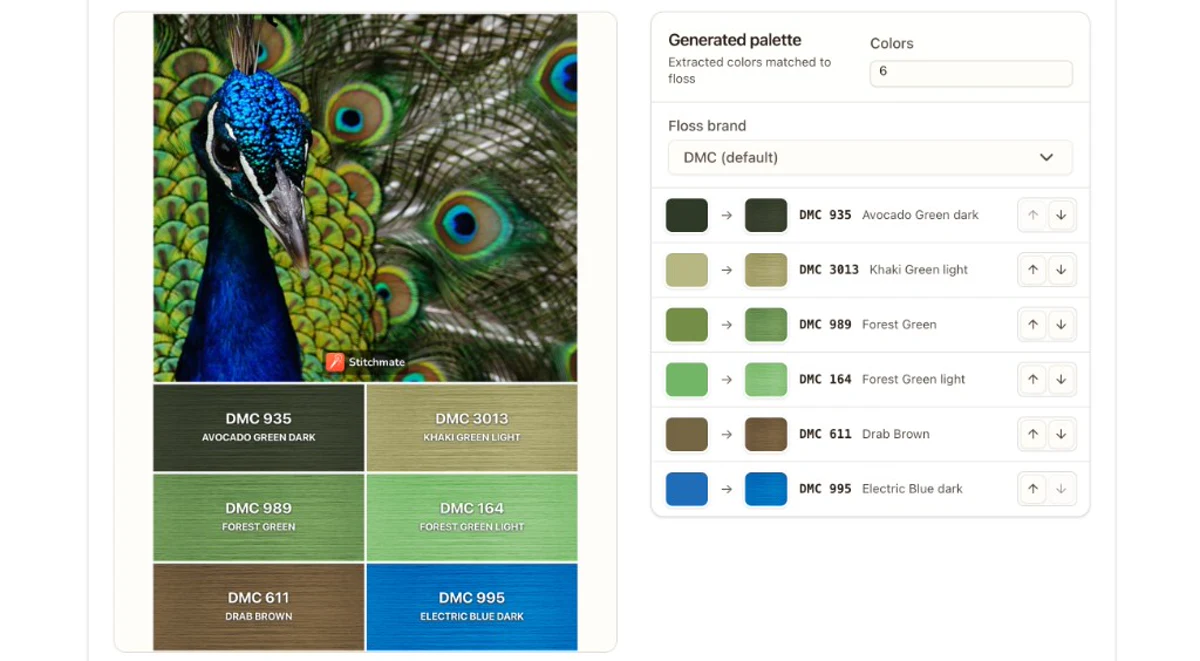Move DMC 3013 Khaki Green light up
Screen dimensions: 1200x661
(x=1033, y=270)
